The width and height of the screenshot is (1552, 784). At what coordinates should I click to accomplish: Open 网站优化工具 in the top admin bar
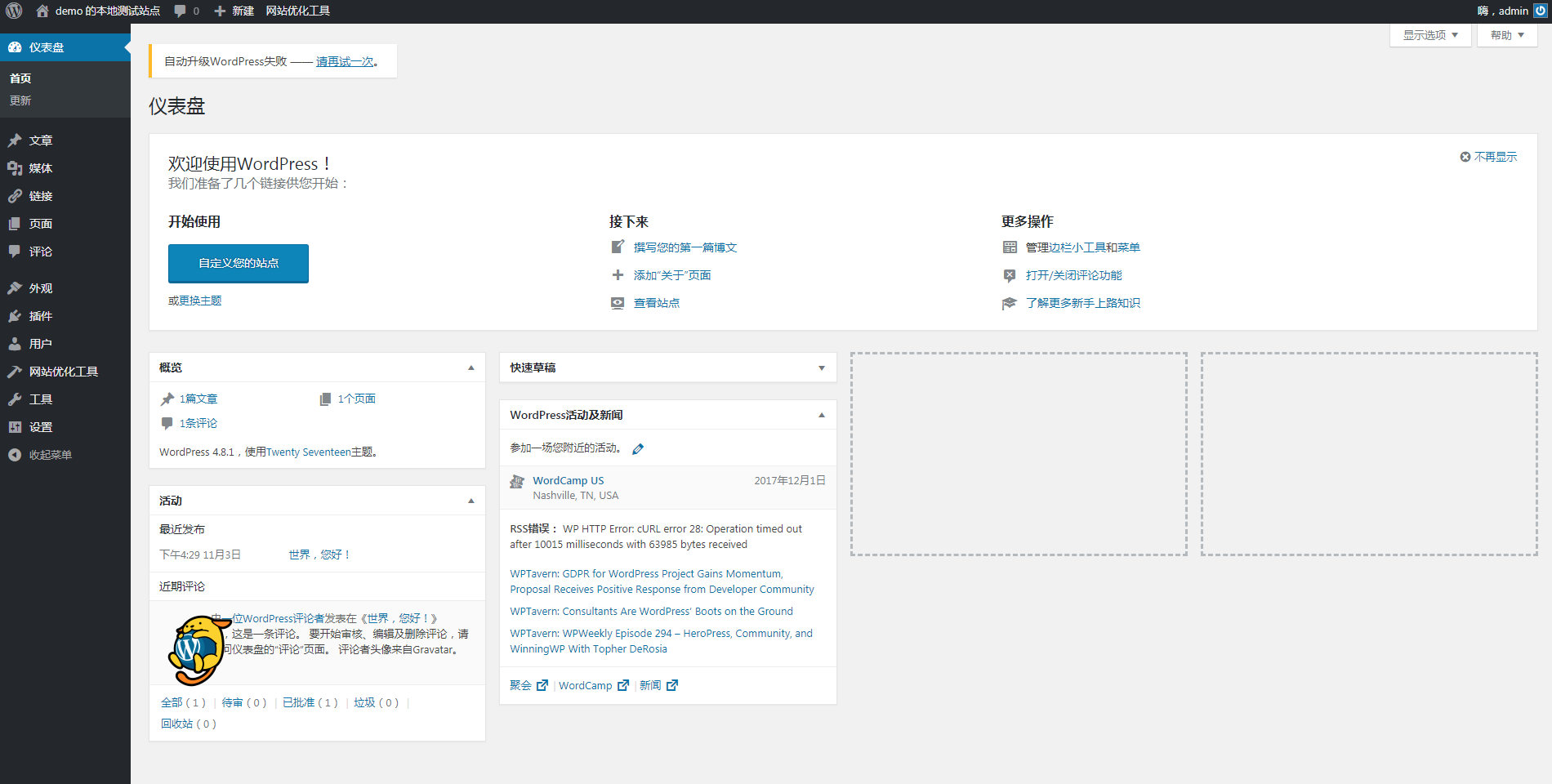(x=297, y=11)
